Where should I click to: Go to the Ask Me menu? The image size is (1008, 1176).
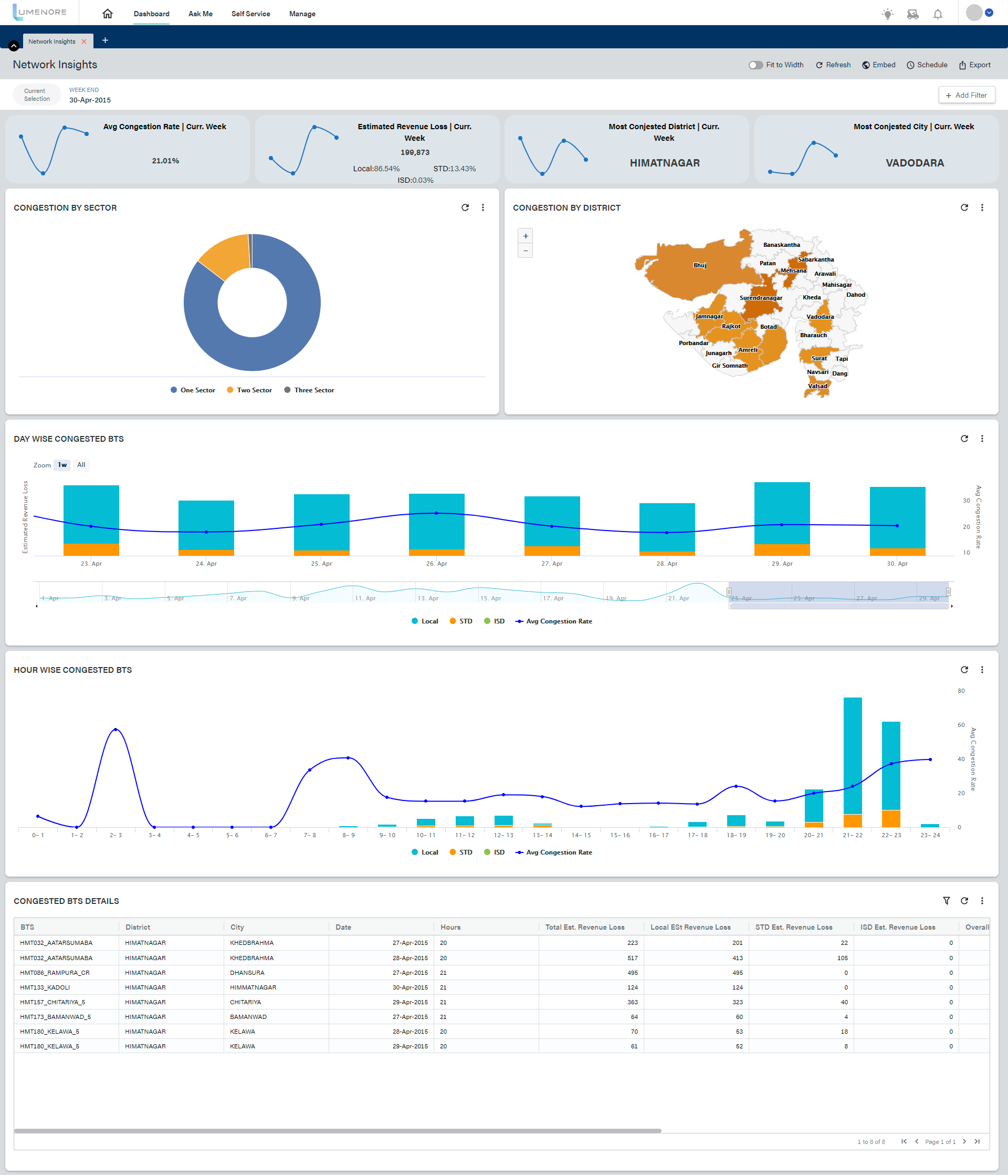[x=200, y=14]
